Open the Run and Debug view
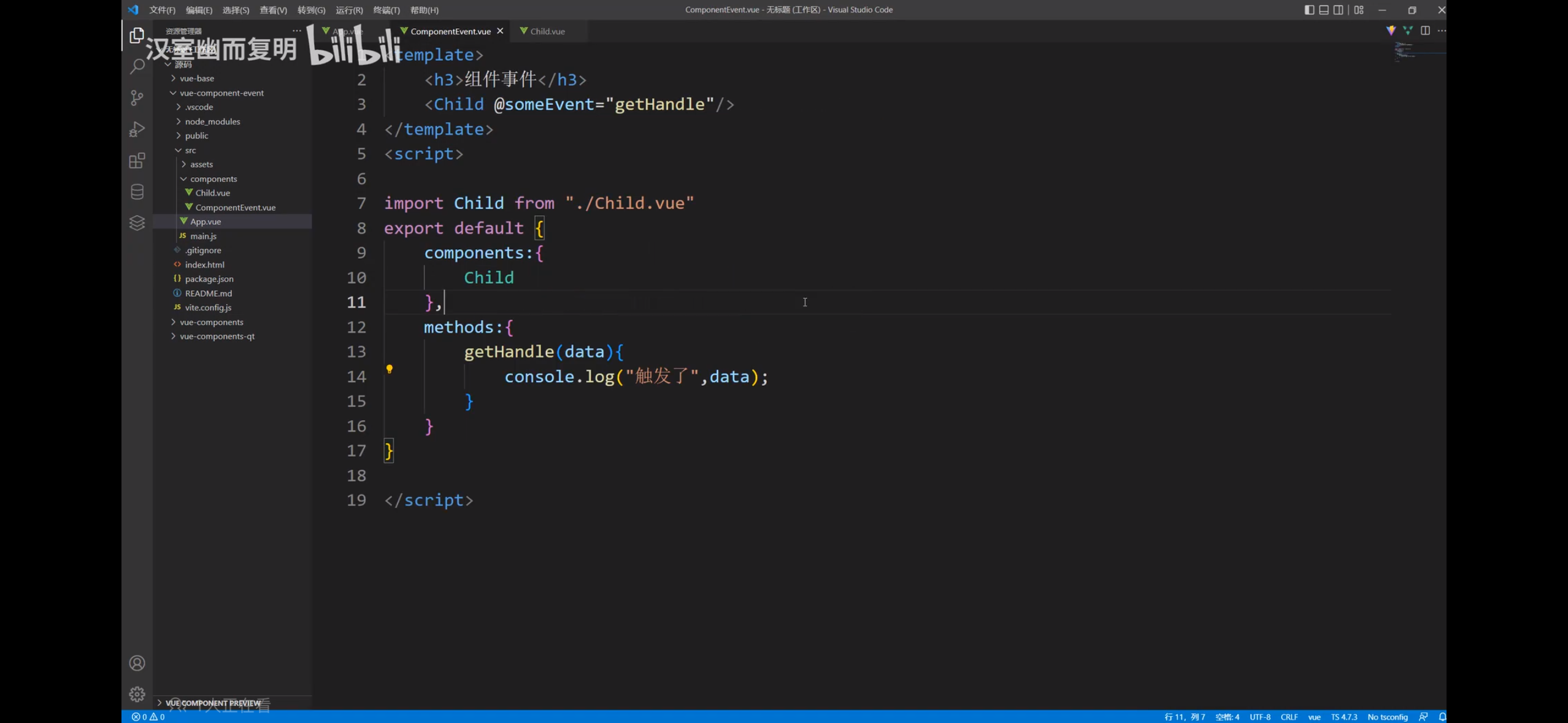This screenshot has width=1568, height=723. point(137,129)
